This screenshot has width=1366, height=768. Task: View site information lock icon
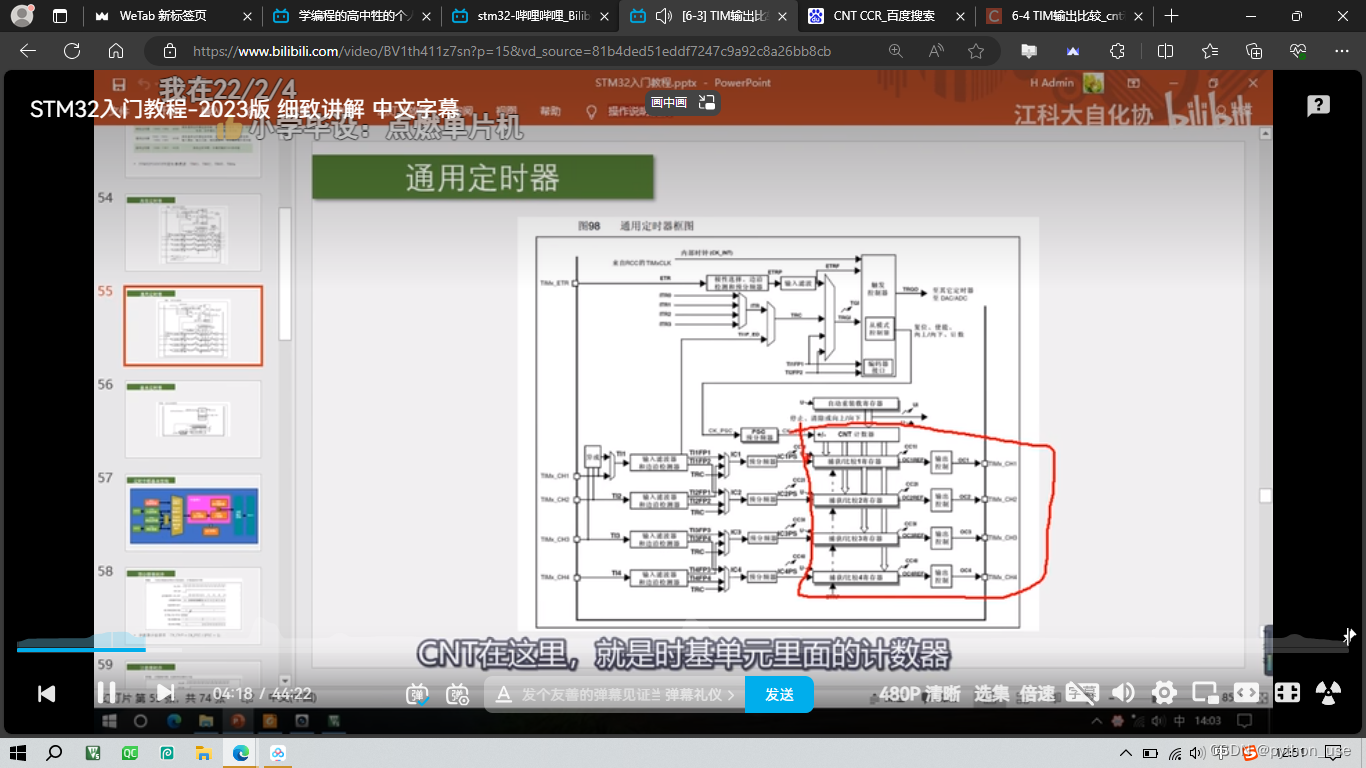tap(170, 51)
